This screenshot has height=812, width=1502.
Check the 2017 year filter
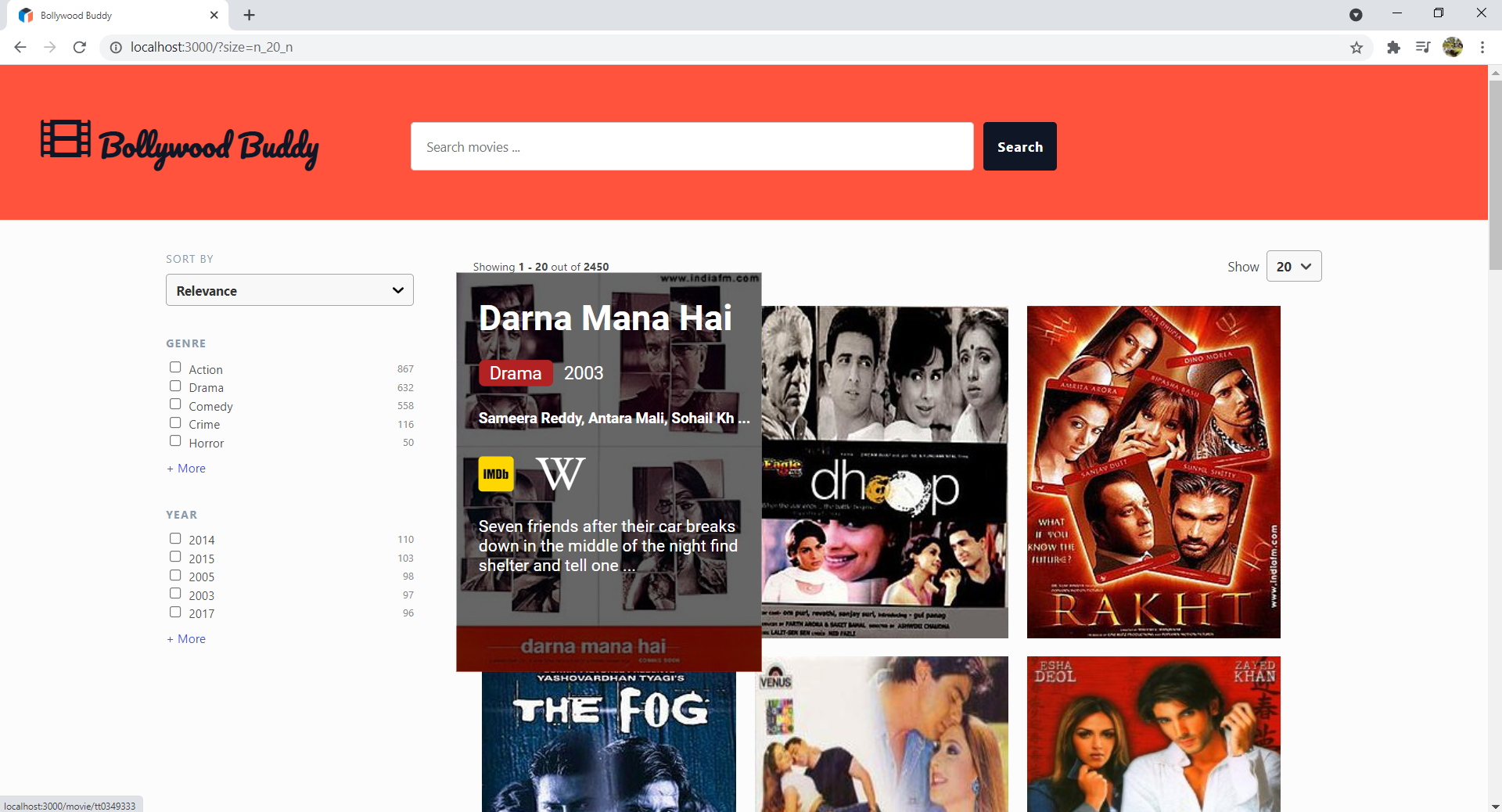click(175, 612)
